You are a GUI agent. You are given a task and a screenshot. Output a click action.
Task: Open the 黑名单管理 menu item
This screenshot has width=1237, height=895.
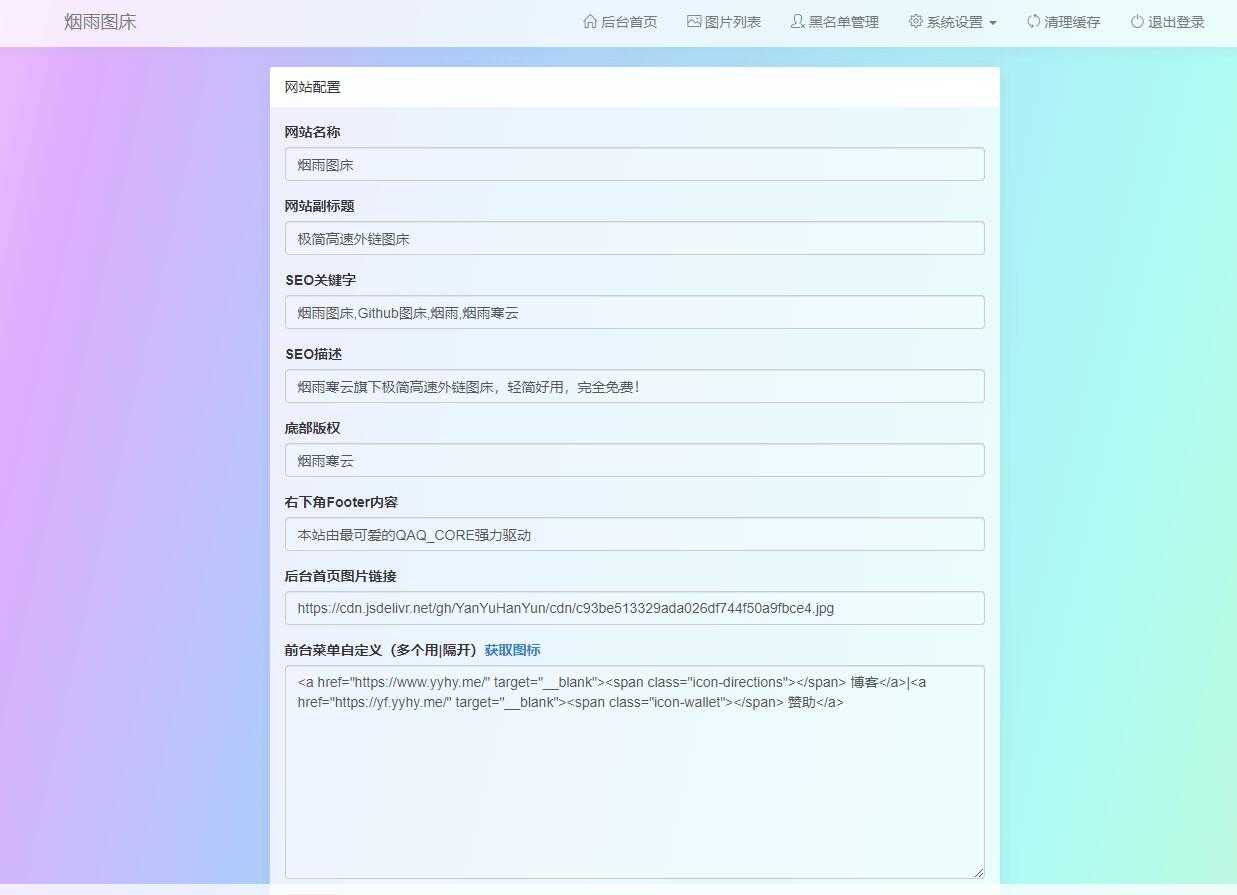click(844, 22)
